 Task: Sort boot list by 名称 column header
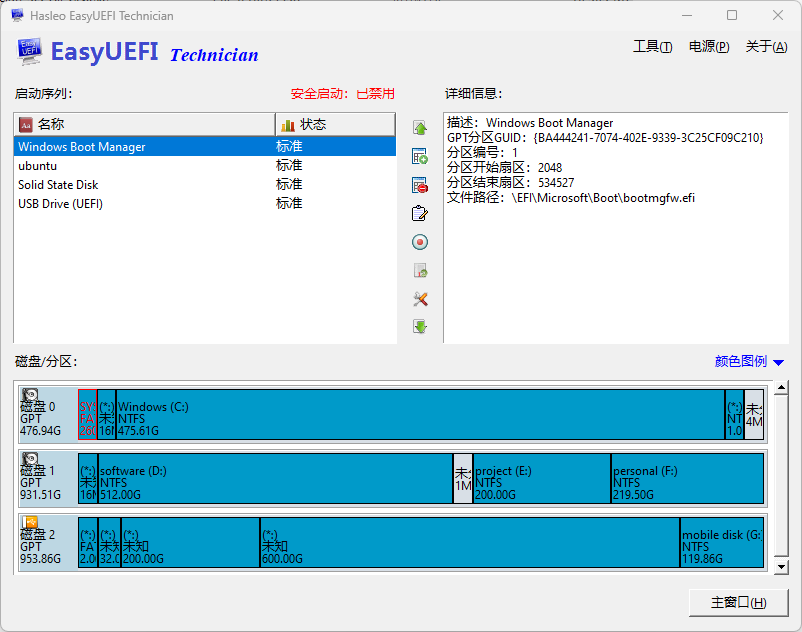point(145,124)
